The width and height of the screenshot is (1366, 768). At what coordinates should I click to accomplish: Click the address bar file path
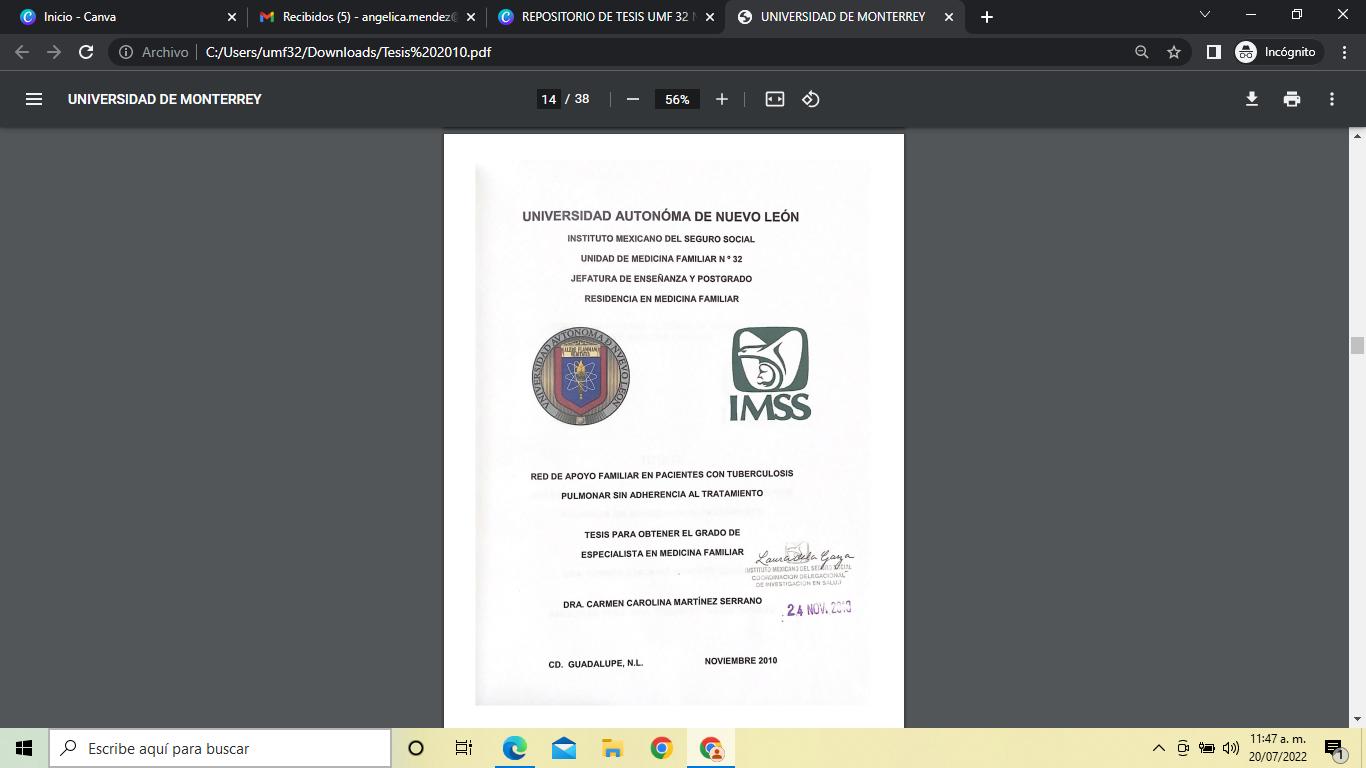[348, 52]
